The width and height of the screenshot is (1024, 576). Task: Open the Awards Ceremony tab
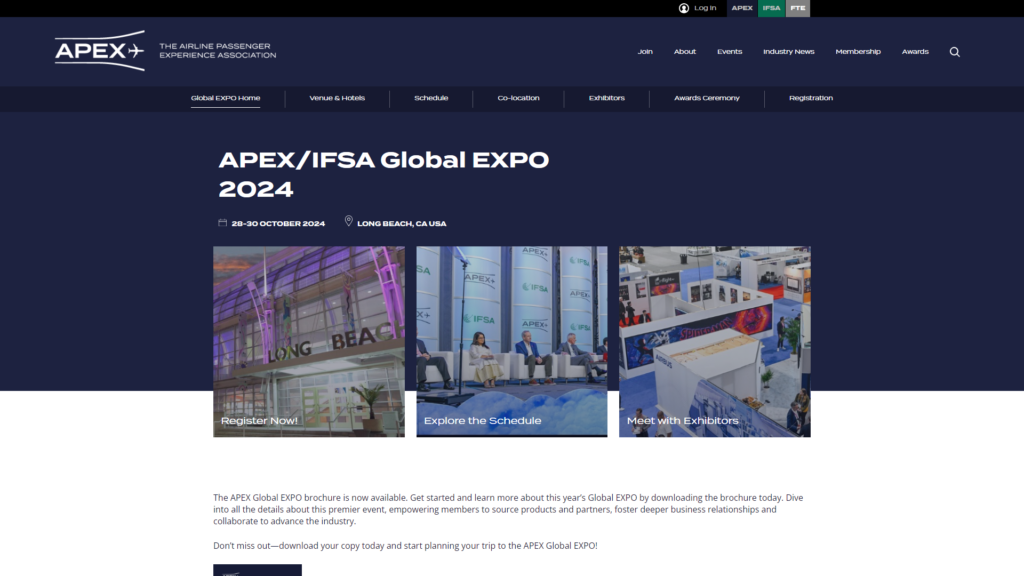tap(707, 98)
